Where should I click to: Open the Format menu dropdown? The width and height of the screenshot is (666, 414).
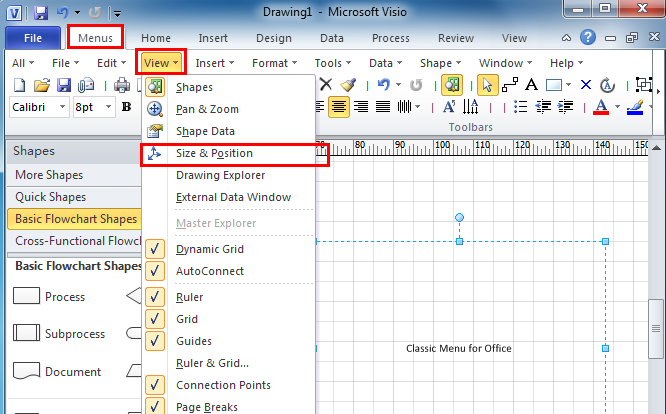coord(274,63)
